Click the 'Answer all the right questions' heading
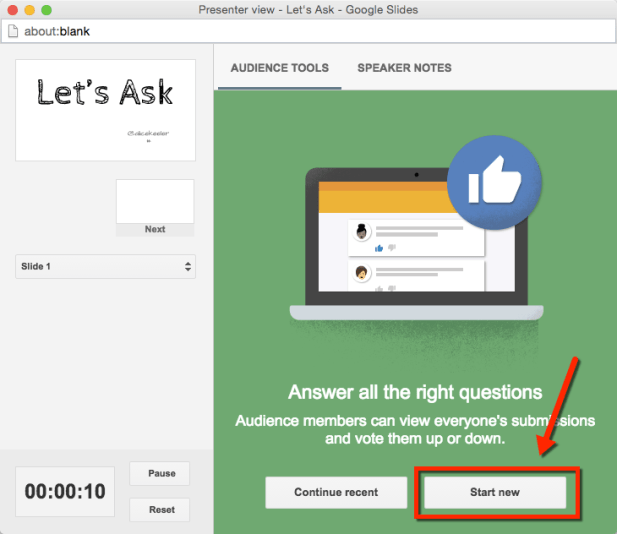Viewport: 617px width, 534px height. [x=415, y=392]
